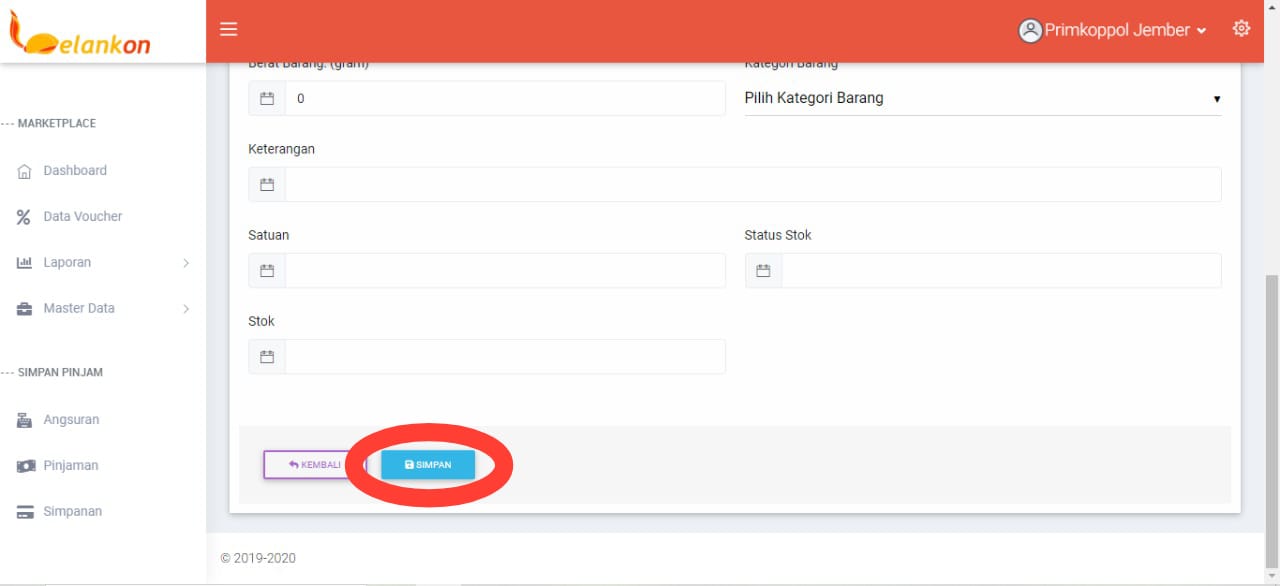Click the Simpanan card icon
The width and height of the screenshot is (1280, 586).
(25, 512)
